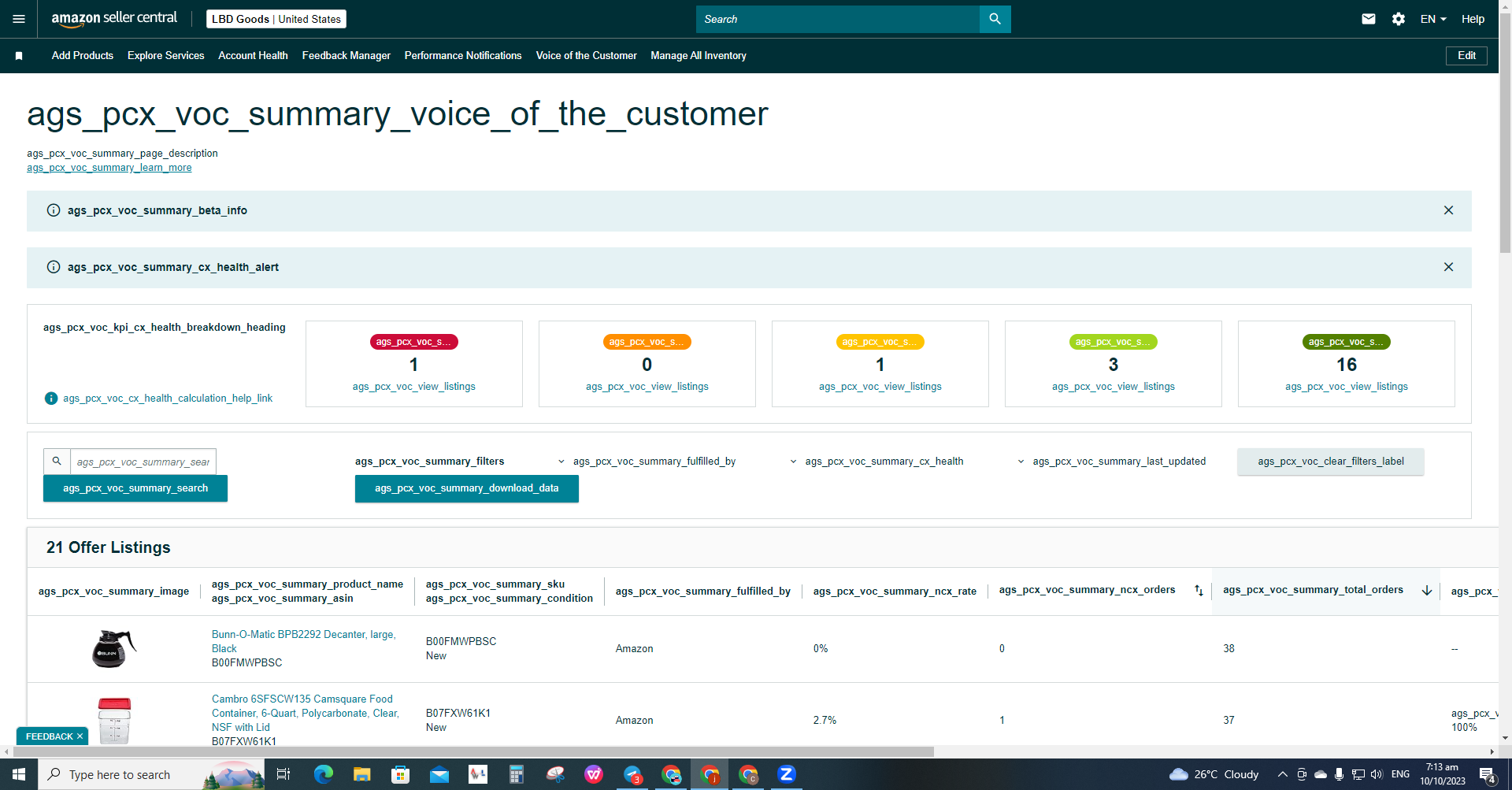Screen dimensions: 1512x790
Task: Open Explore Services menu item
Action: [166, 56]
